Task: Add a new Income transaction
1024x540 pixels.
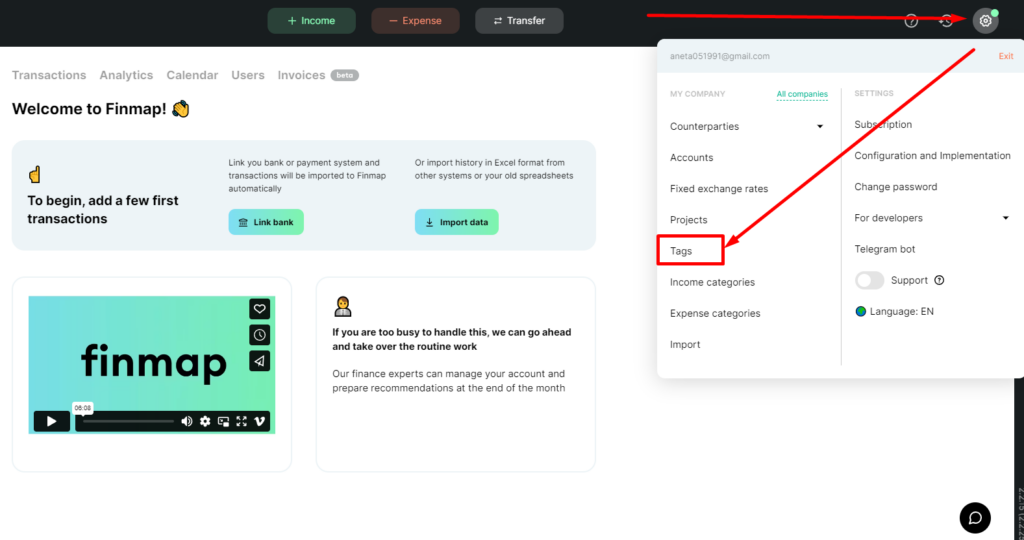Action: (x=312, y=21)
